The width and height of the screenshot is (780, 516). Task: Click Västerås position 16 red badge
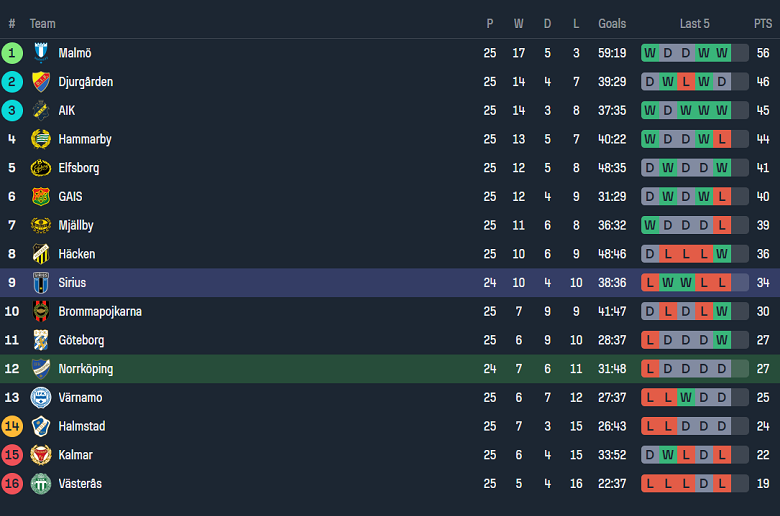[x=12, y=484]
